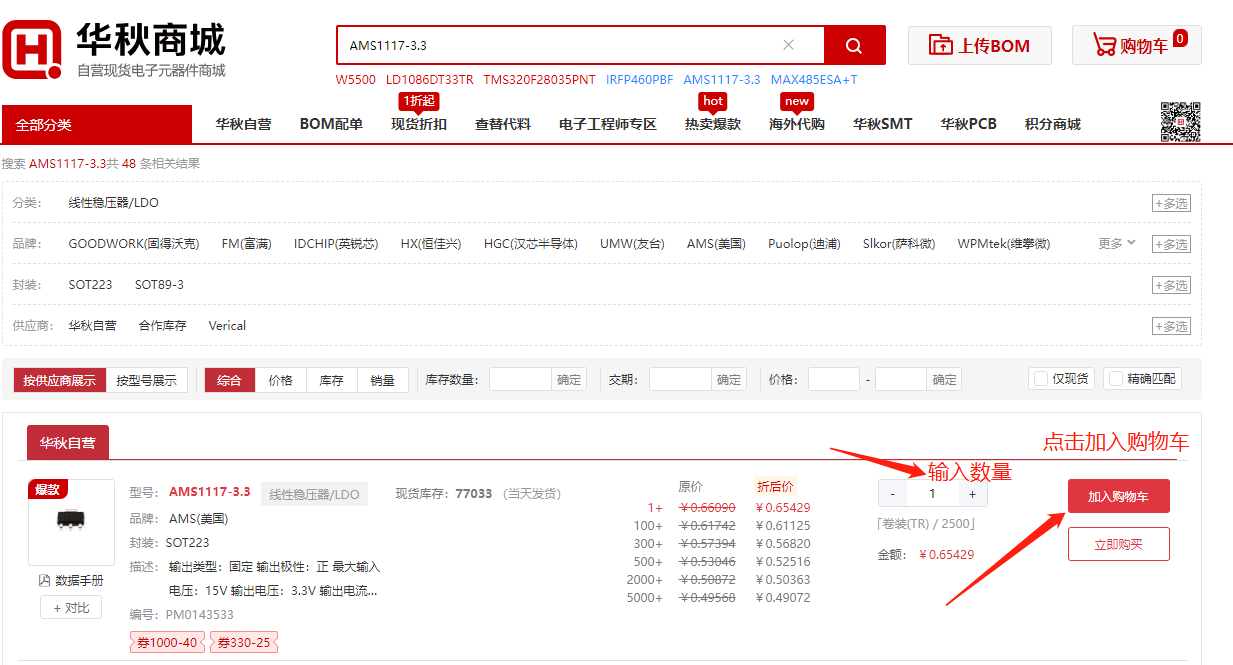Screen dimensions: 1233x665
Task: Decrease quantity with minus button
Action: coord(892,493)
